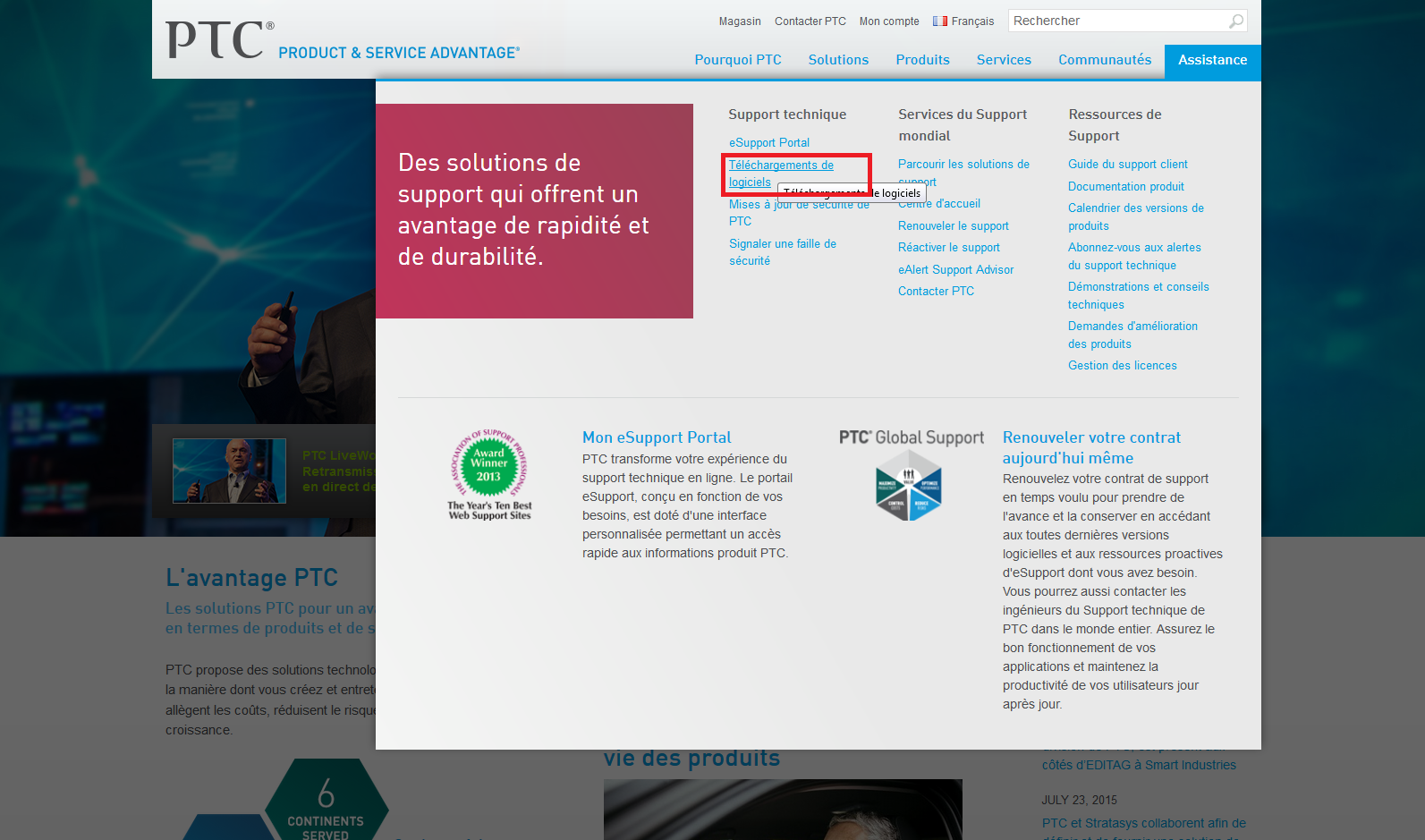Open Gestion des licences link
The height and width of the screenshot is (840, 1425).
coord(1123,366)
